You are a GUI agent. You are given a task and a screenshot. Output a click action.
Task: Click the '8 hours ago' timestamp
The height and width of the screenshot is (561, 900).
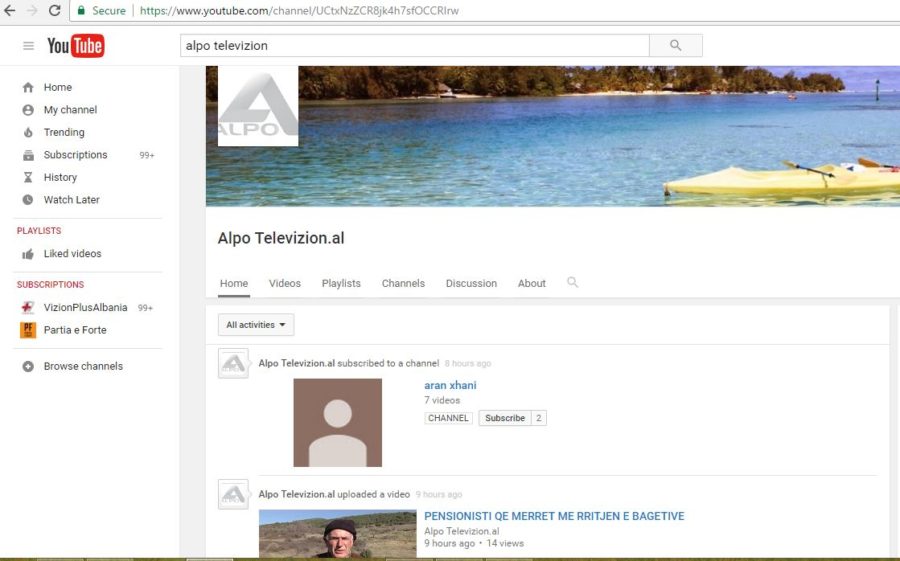click(x=468, y=363)
